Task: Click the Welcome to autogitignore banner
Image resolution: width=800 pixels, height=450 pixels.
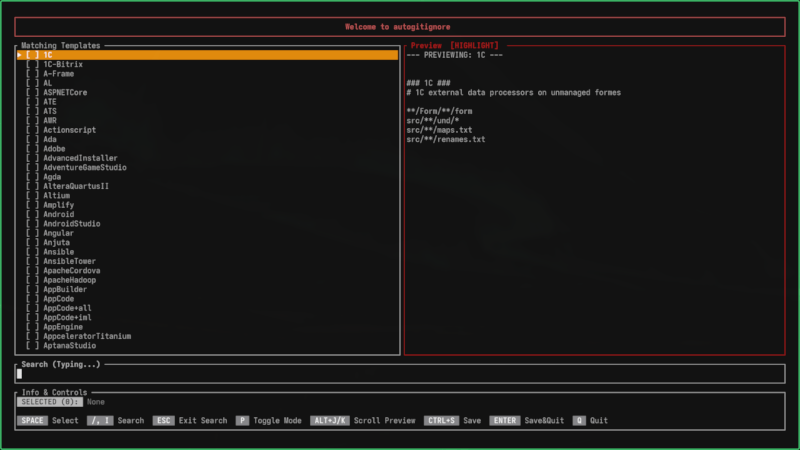Action: point(400,27)
